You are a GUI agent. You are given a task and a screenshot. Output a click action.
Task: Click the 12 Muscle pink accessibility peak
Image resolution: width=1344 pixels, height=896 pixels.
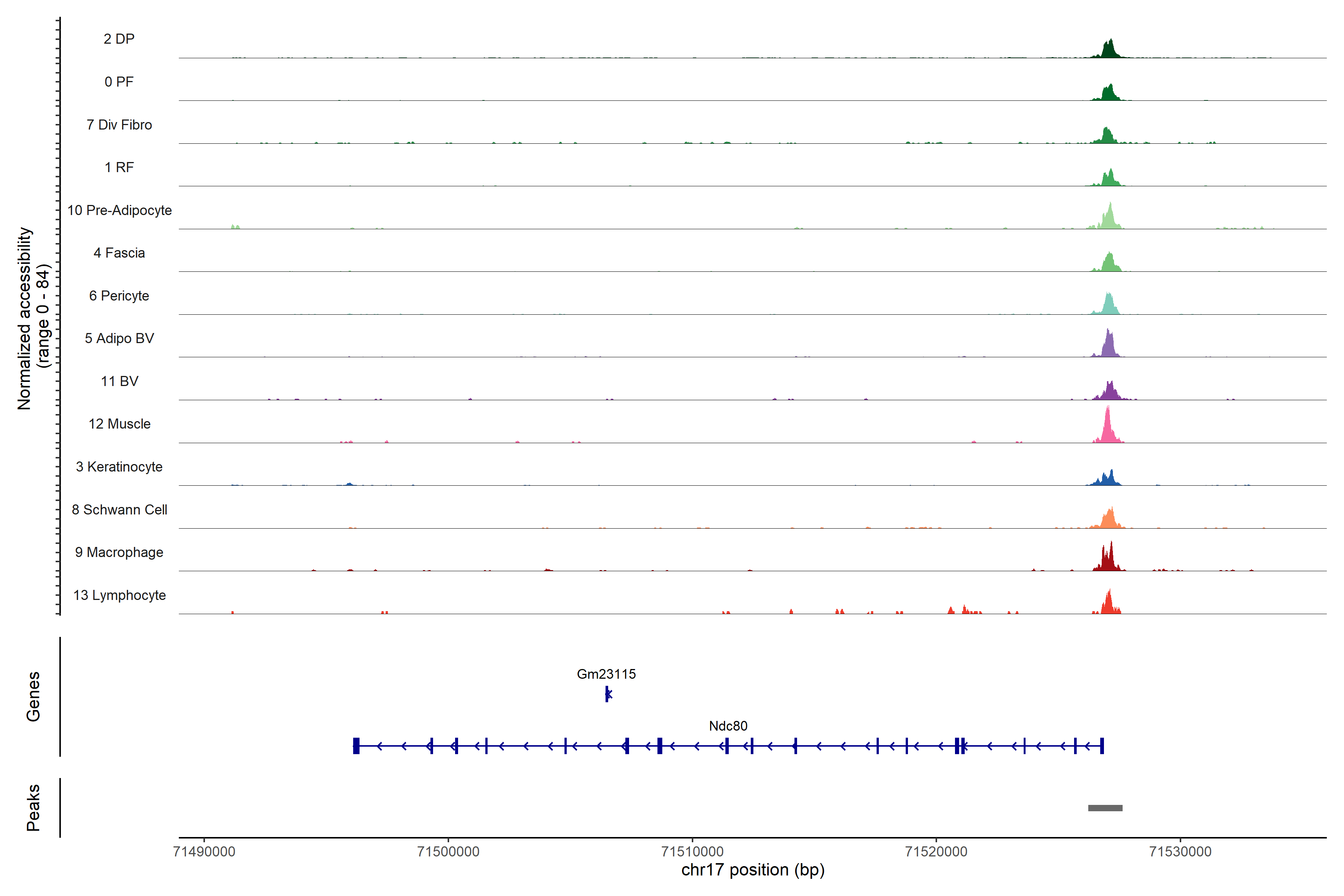pos(1107,430)
